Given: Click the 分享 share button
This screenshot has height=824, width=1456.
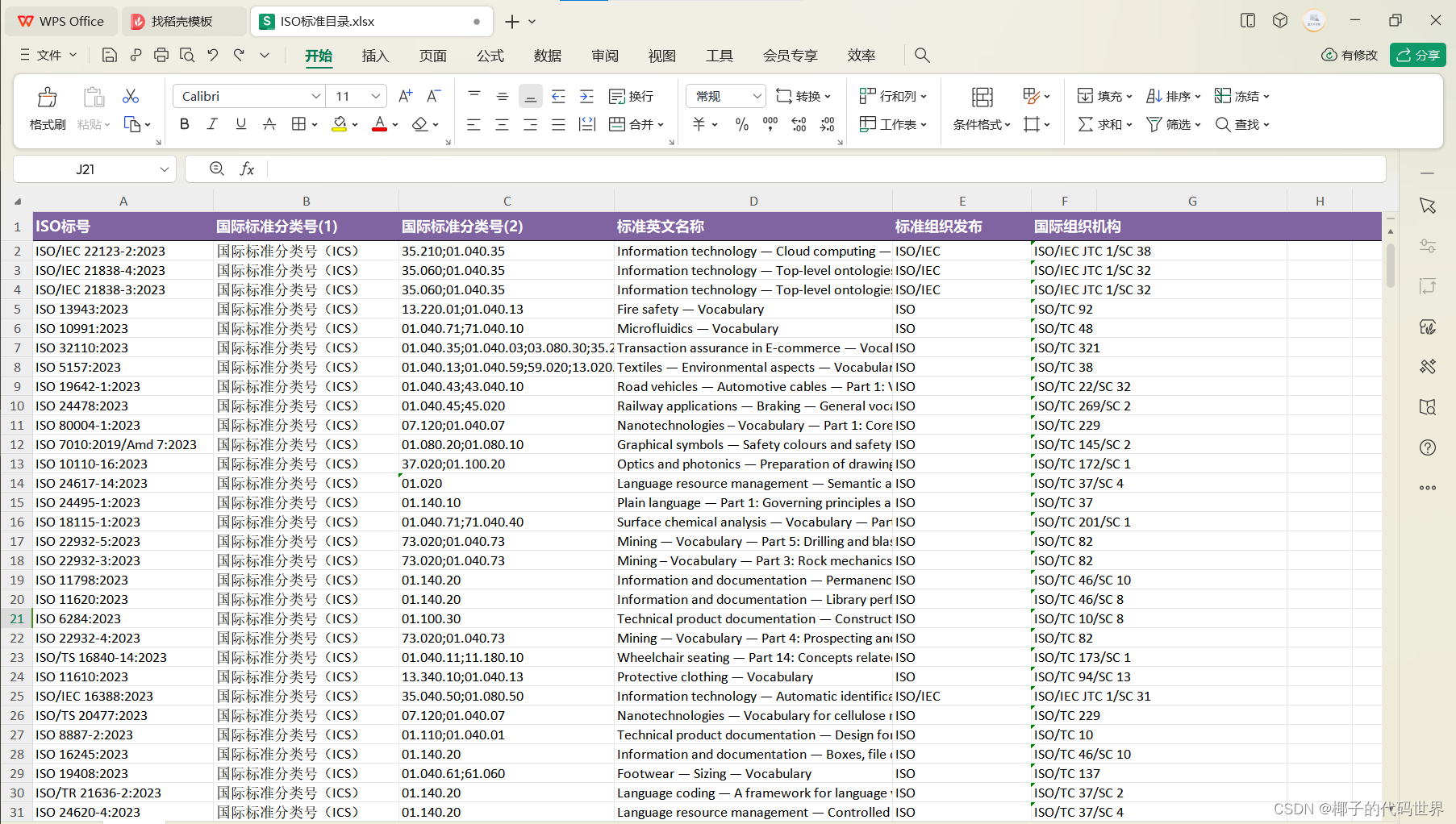Looking at the screenshot, I should [x=1417, y=55].
